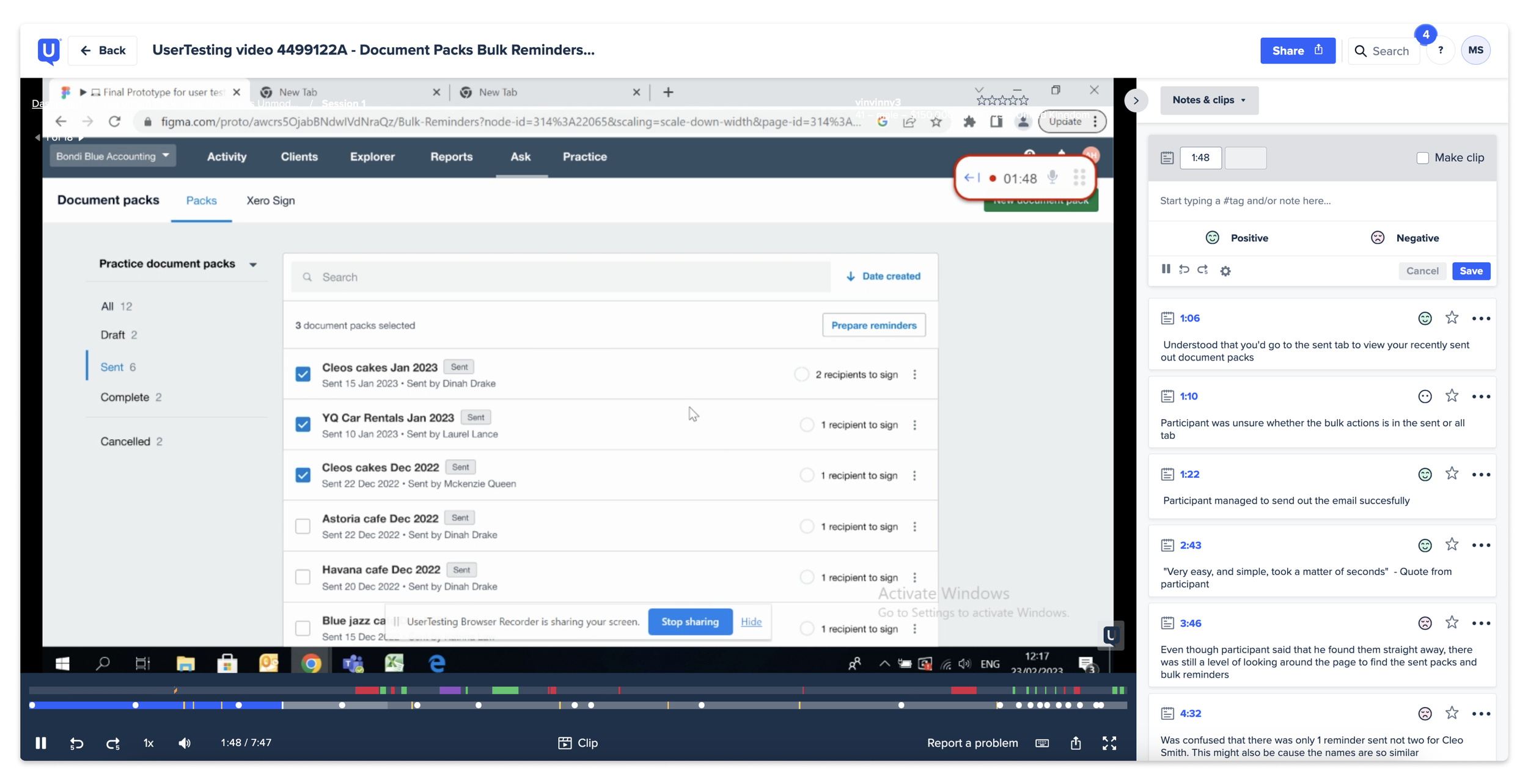Image resolution: width=1528 pixels, height=784 pixels.
Task: Pause the video with main playback control
Action: coord(40,742)
